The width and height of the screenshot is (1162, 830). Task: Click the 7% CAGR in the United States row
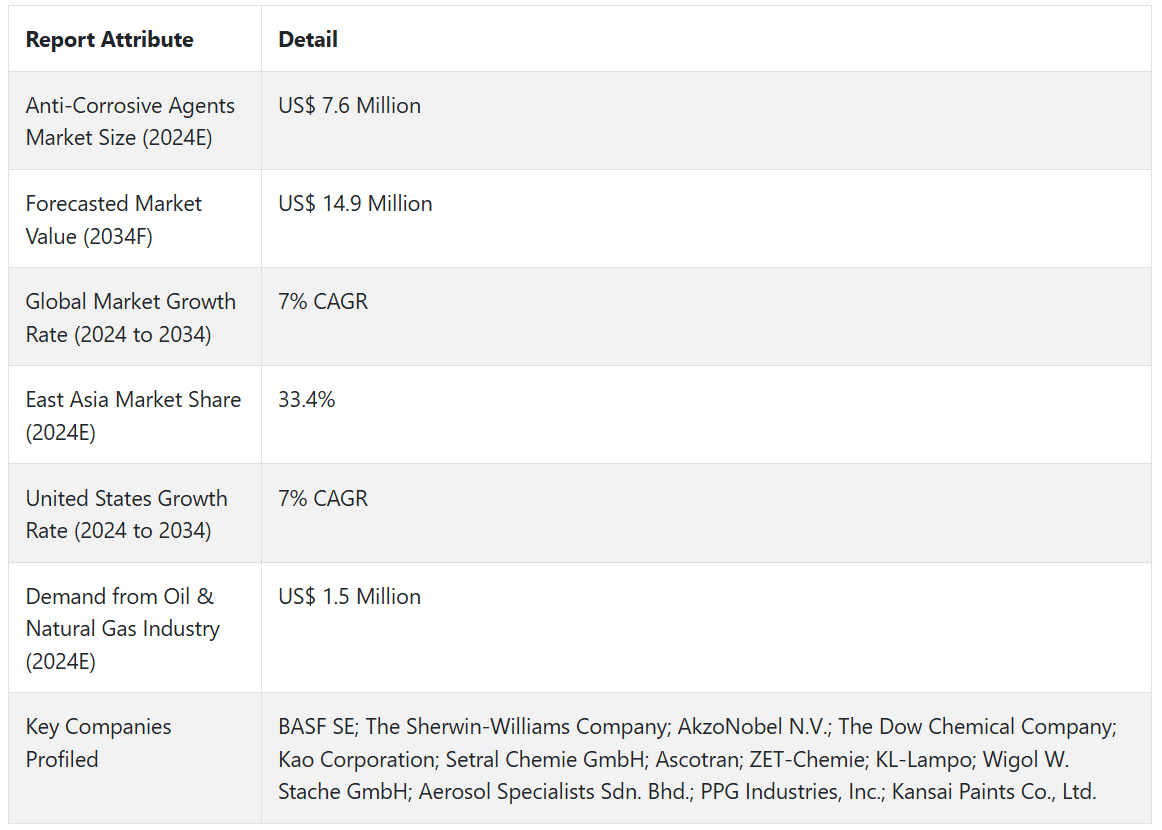(x=323, y=498)
